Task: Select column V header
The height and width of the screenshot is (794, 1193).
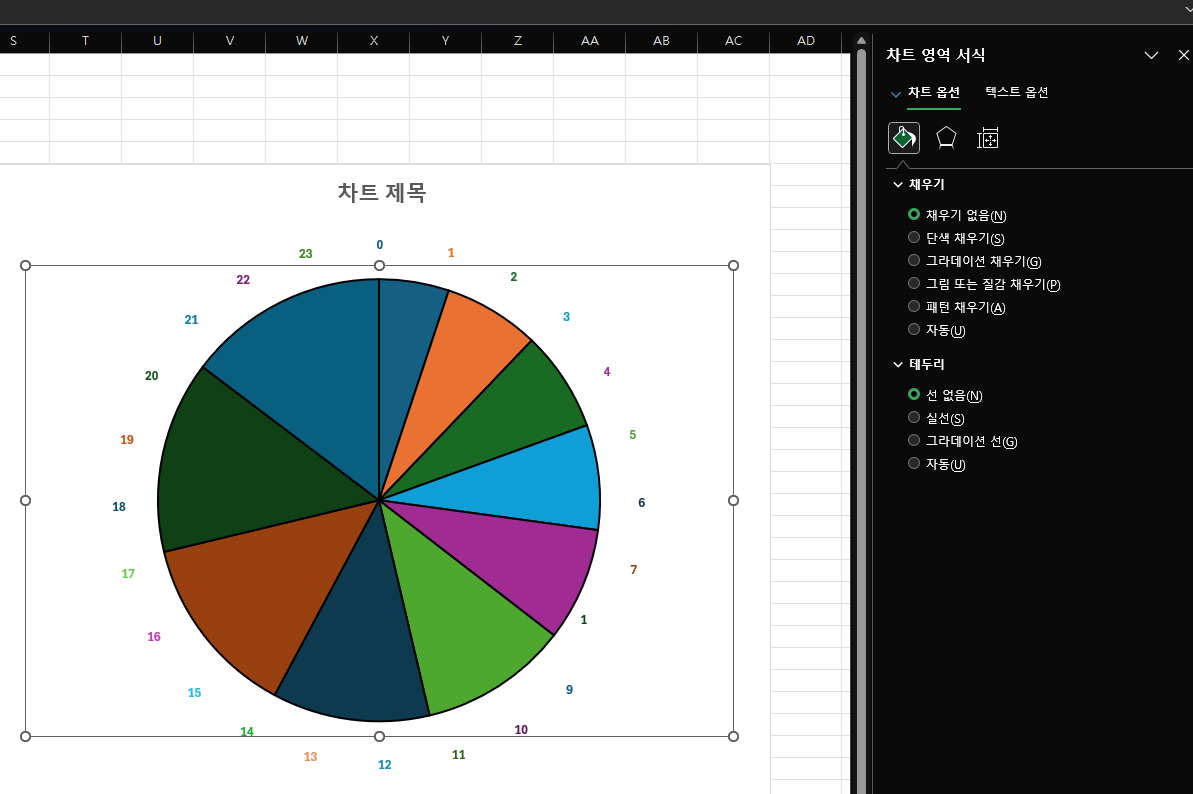Action: click(x=230, y=41)
